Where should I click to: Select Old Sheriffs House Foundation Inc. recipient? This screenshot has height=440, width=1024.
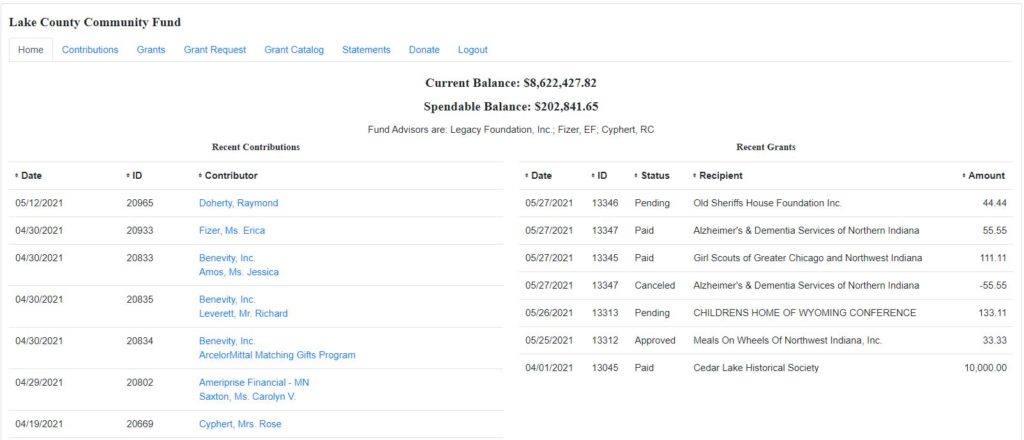767,203
